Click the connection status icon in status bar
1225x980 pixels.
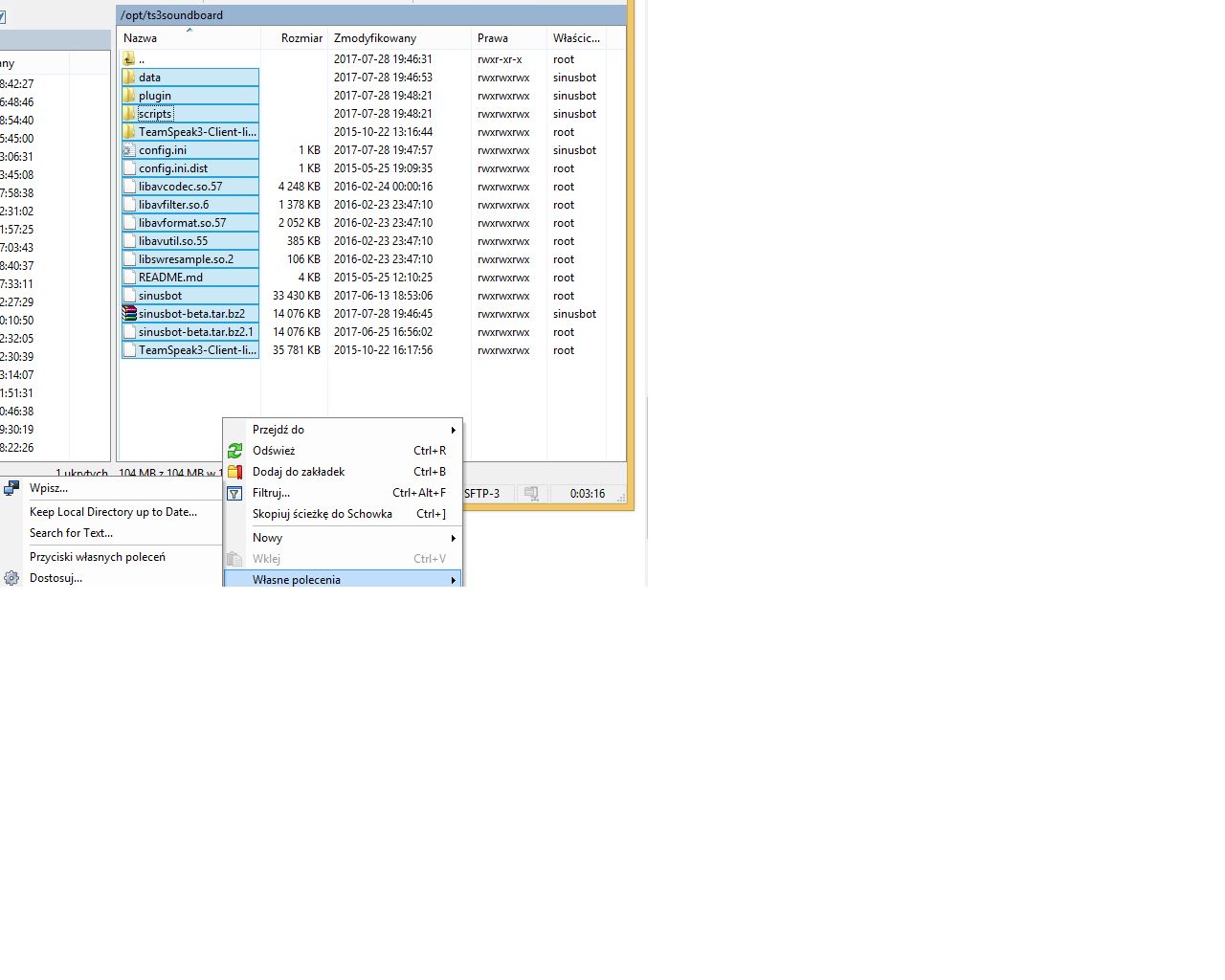(531, 494)
